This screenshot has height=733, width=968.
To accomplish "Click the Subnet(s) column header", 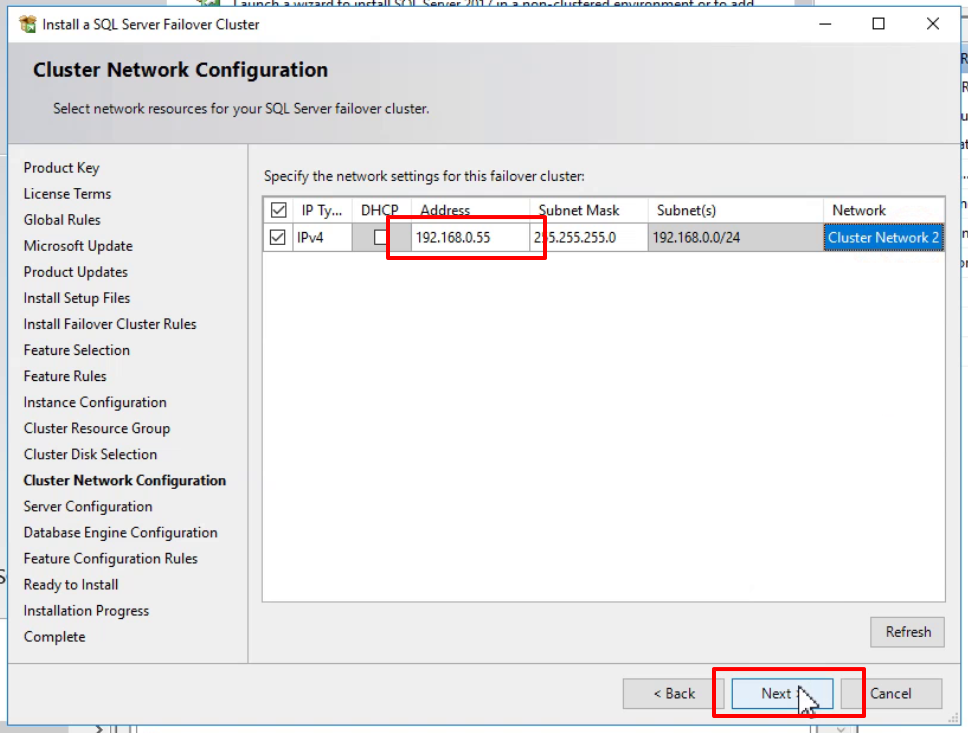I will point(735,211).
